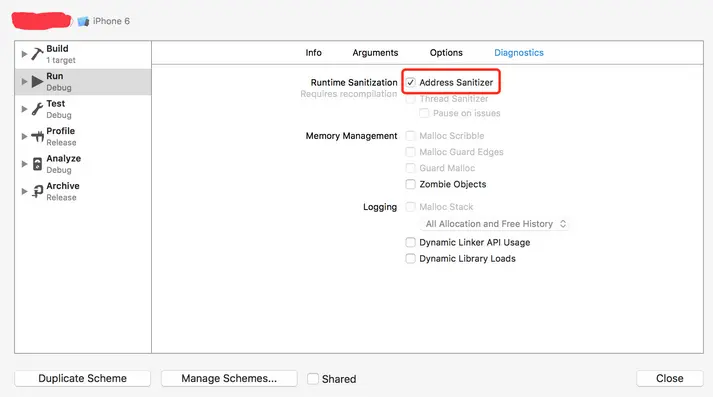Expand the Archive disclosure triangle
This screenshot has height=397, width=713.
pyautogui.click(x=24, y=191)
